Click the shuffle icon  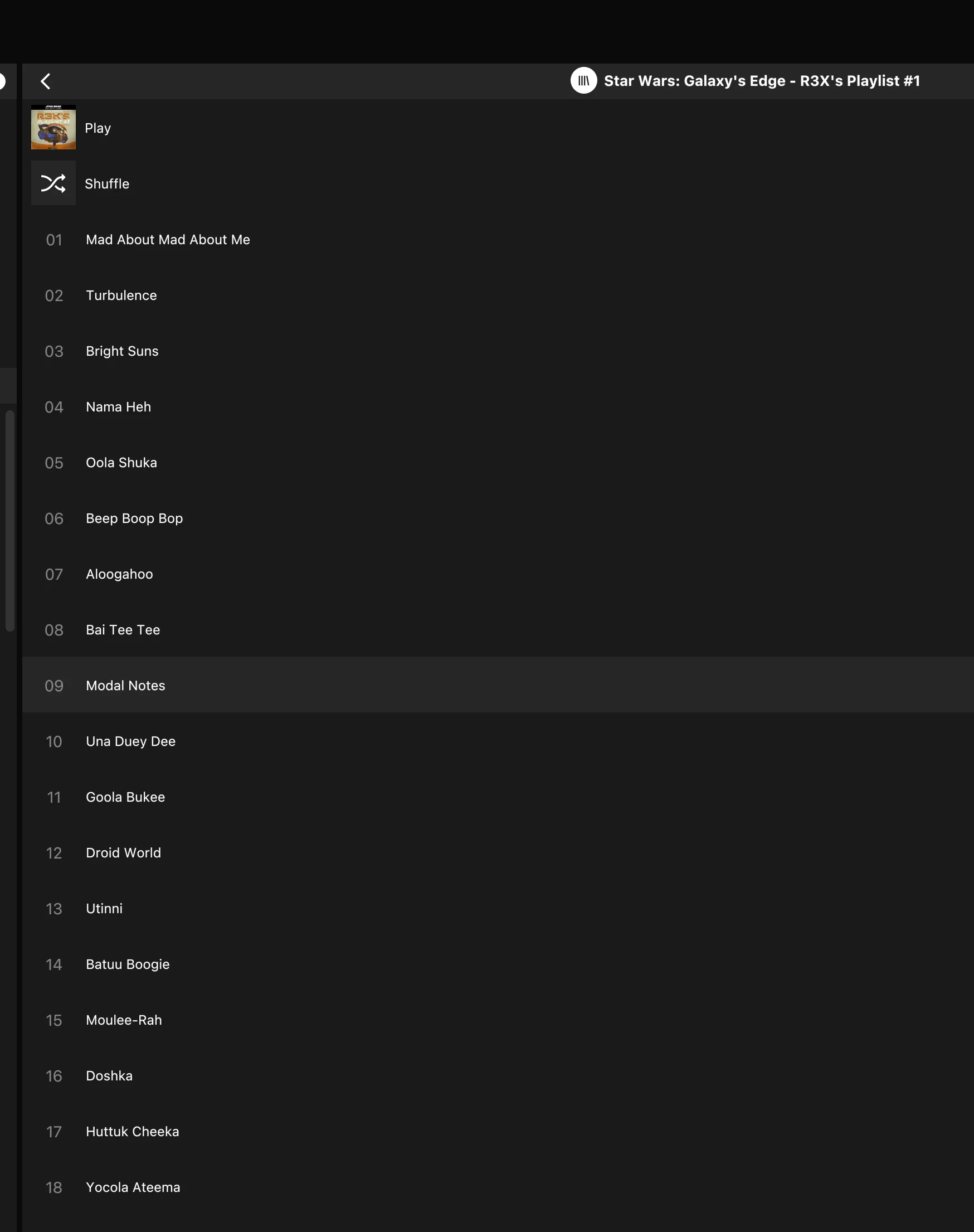(53, 183)
